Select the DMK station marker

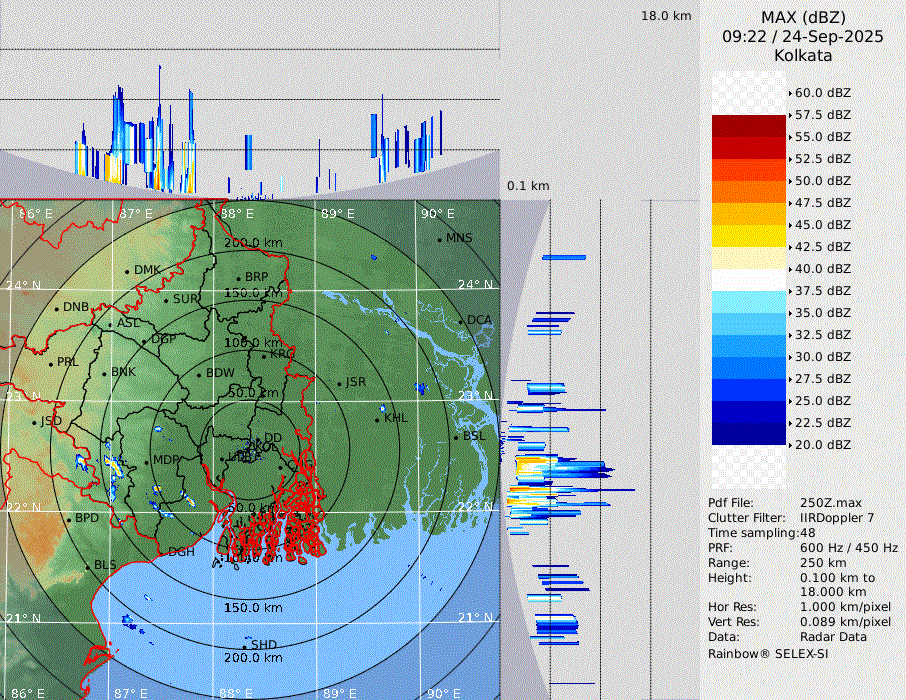(127, 271)
